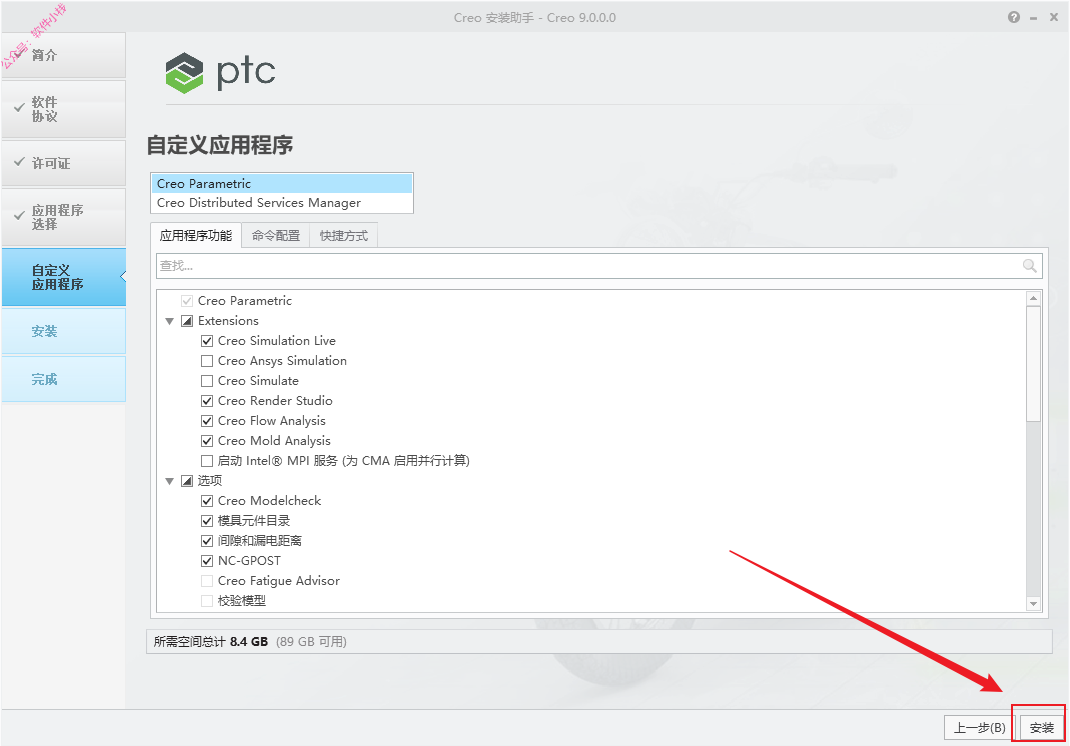Switch to 应用程序功能 tab
The image size is (1070, 746).
point(196,235)
